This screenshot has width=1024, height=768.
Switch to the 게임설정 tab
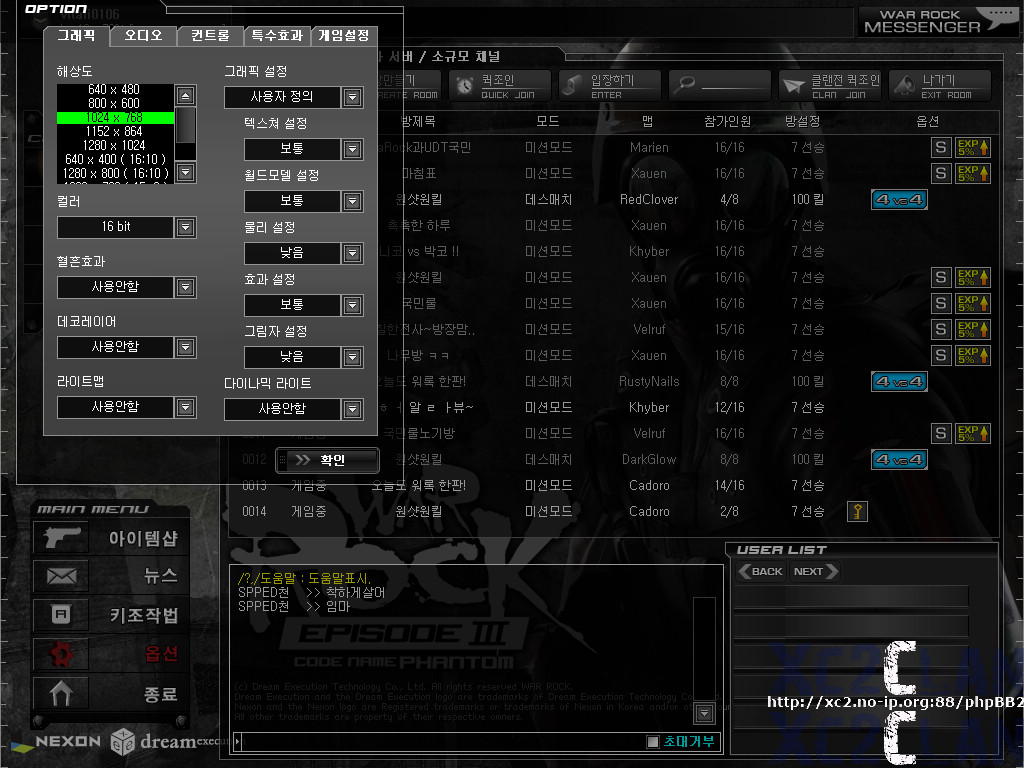[x=345, y=36]
